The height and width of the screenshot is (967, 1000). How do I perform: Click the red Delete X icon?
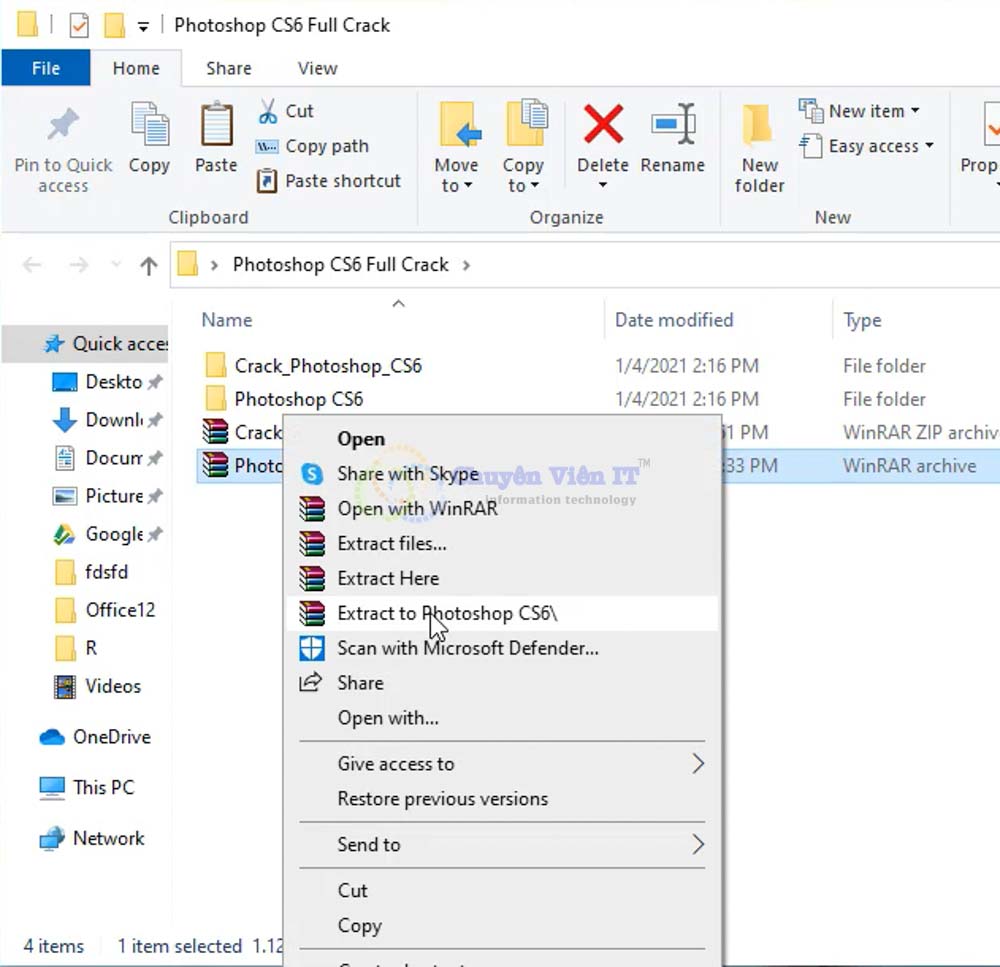(603, 125)
